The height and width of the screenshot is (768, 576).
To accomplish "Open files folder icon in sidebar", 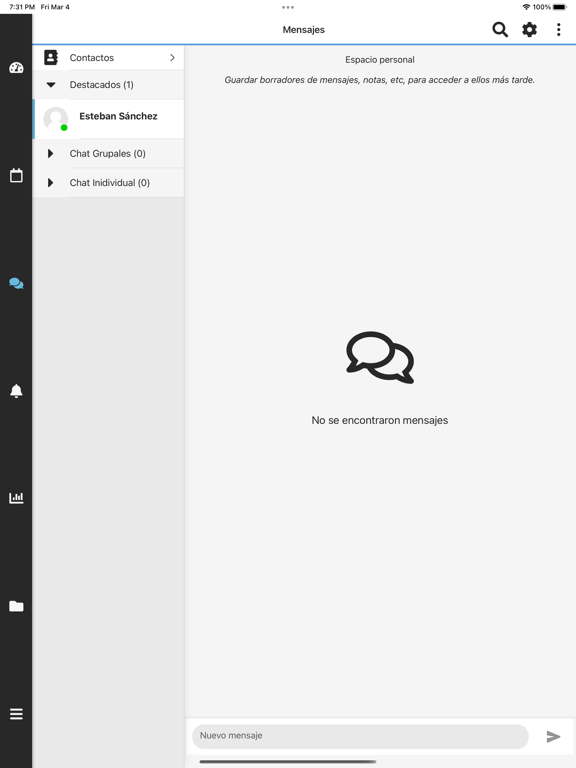I will [16, 606].
